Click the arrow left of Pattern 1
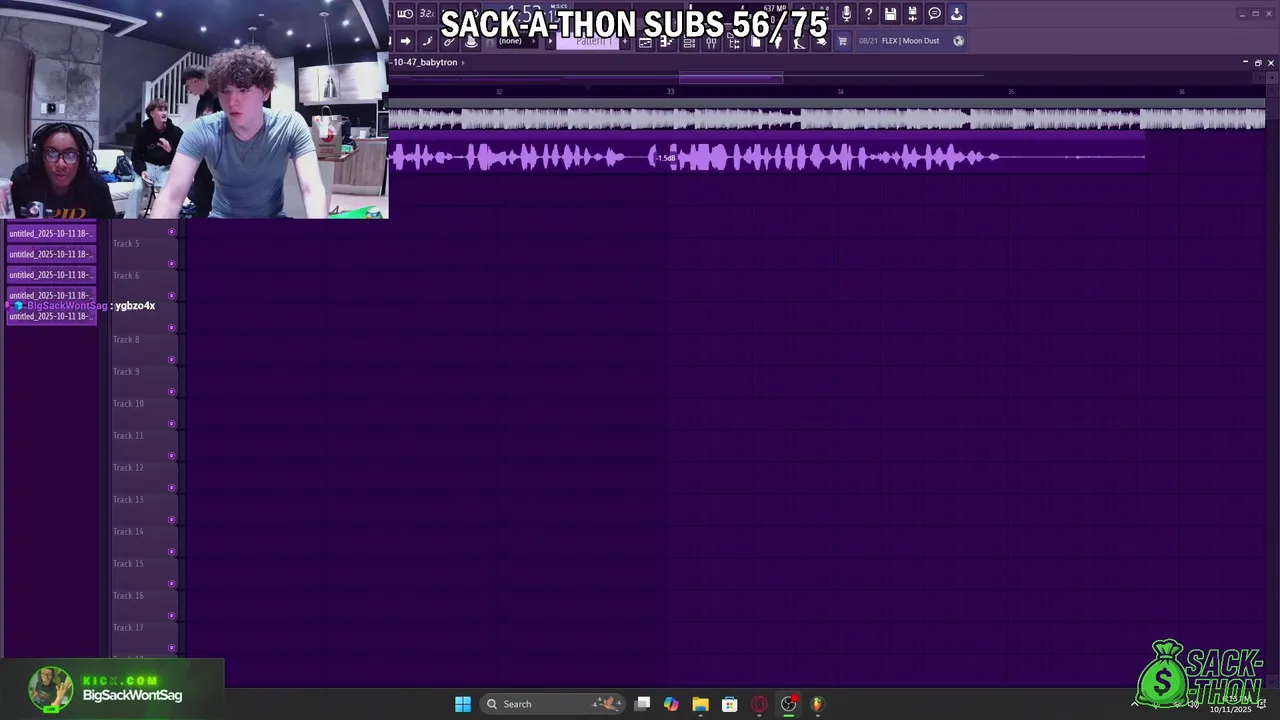 coord(550,41)
